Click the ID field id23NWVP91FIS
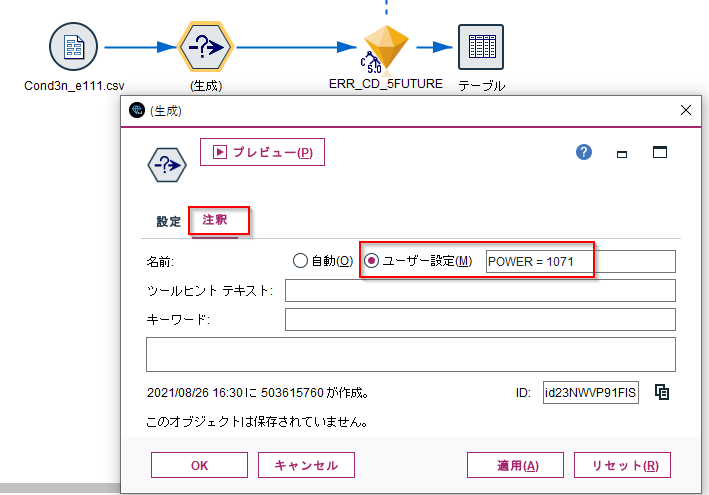This screenshot has height=495, width=709. 591,392
